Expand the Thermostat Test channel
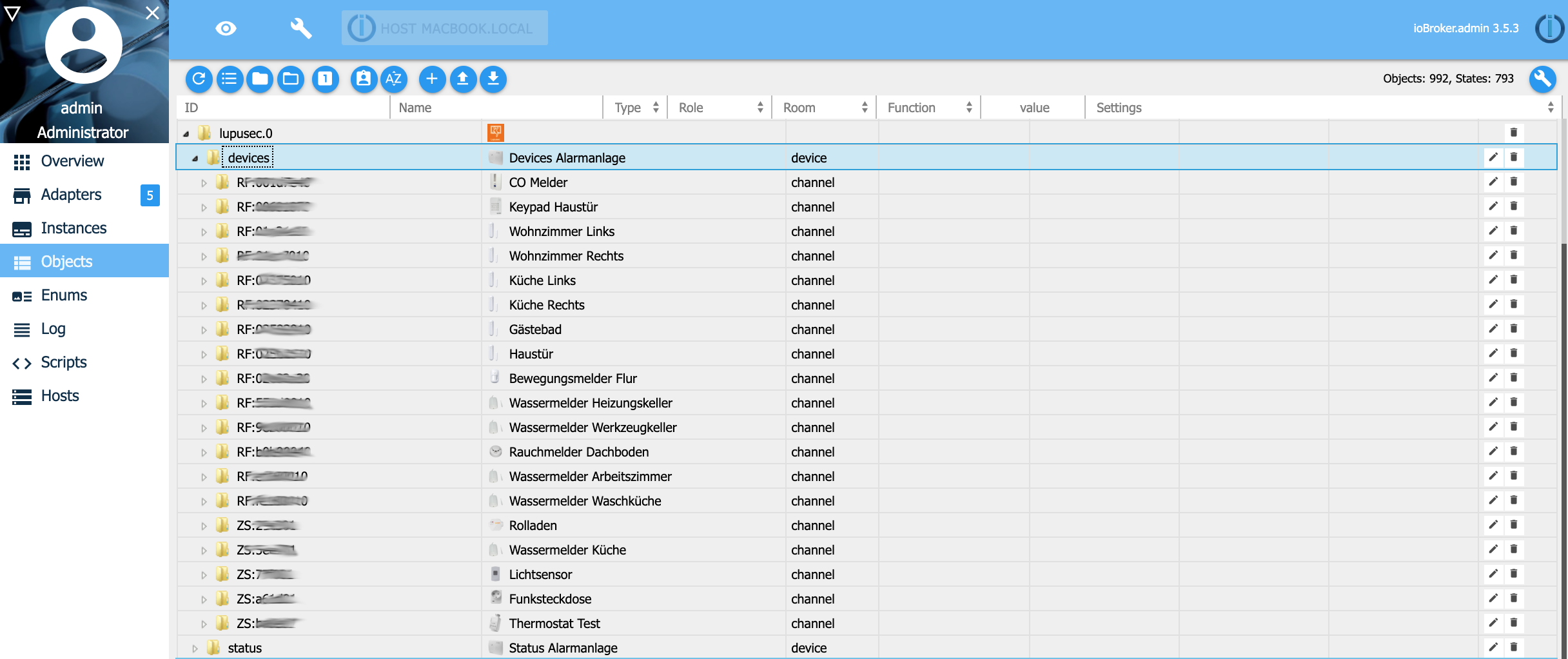Viewport: 1568px width, 659px height. click(x=204, y=624)
